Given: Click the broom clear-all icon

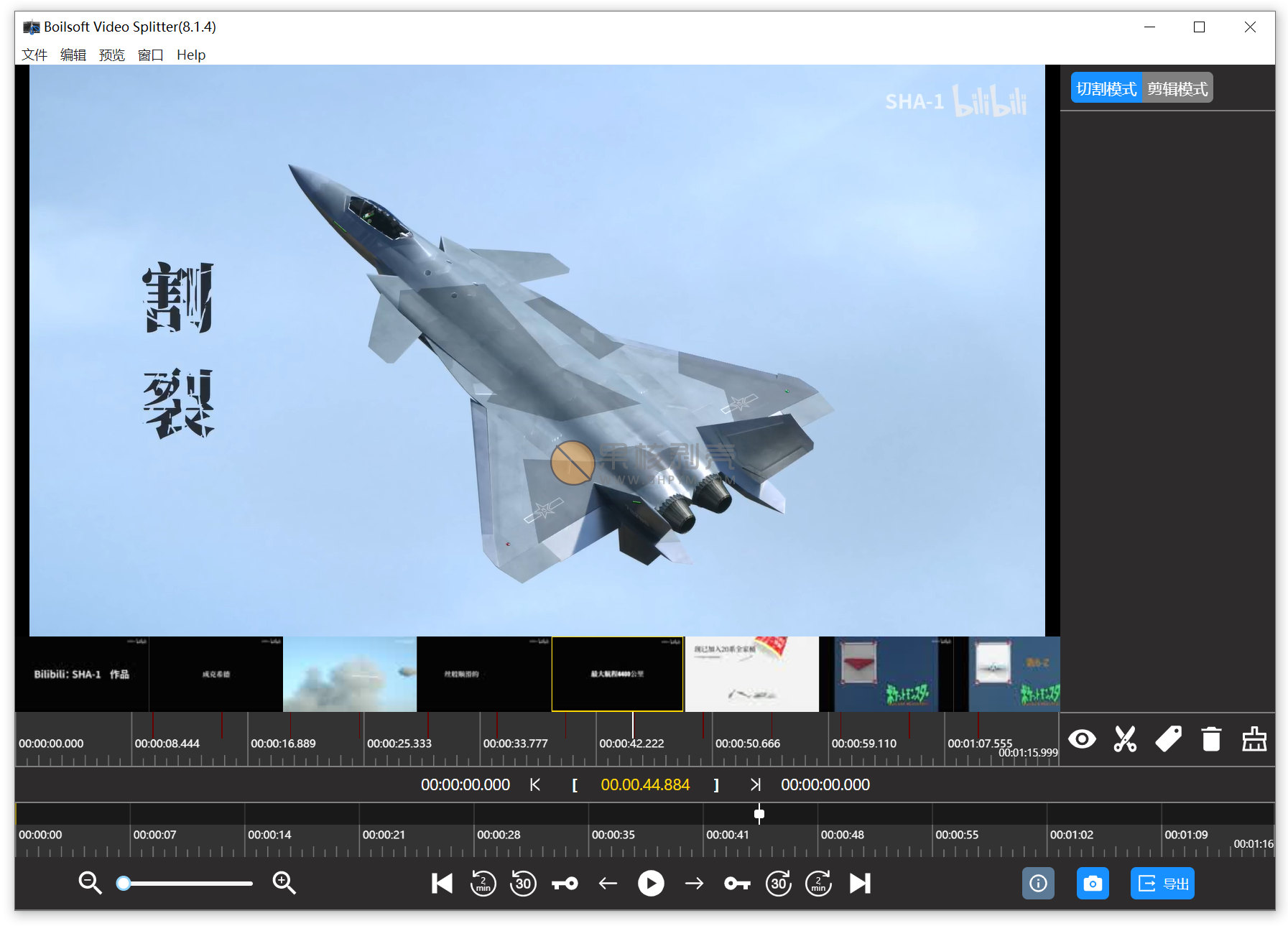Looking at the screenshot, I should (1254, 739).
